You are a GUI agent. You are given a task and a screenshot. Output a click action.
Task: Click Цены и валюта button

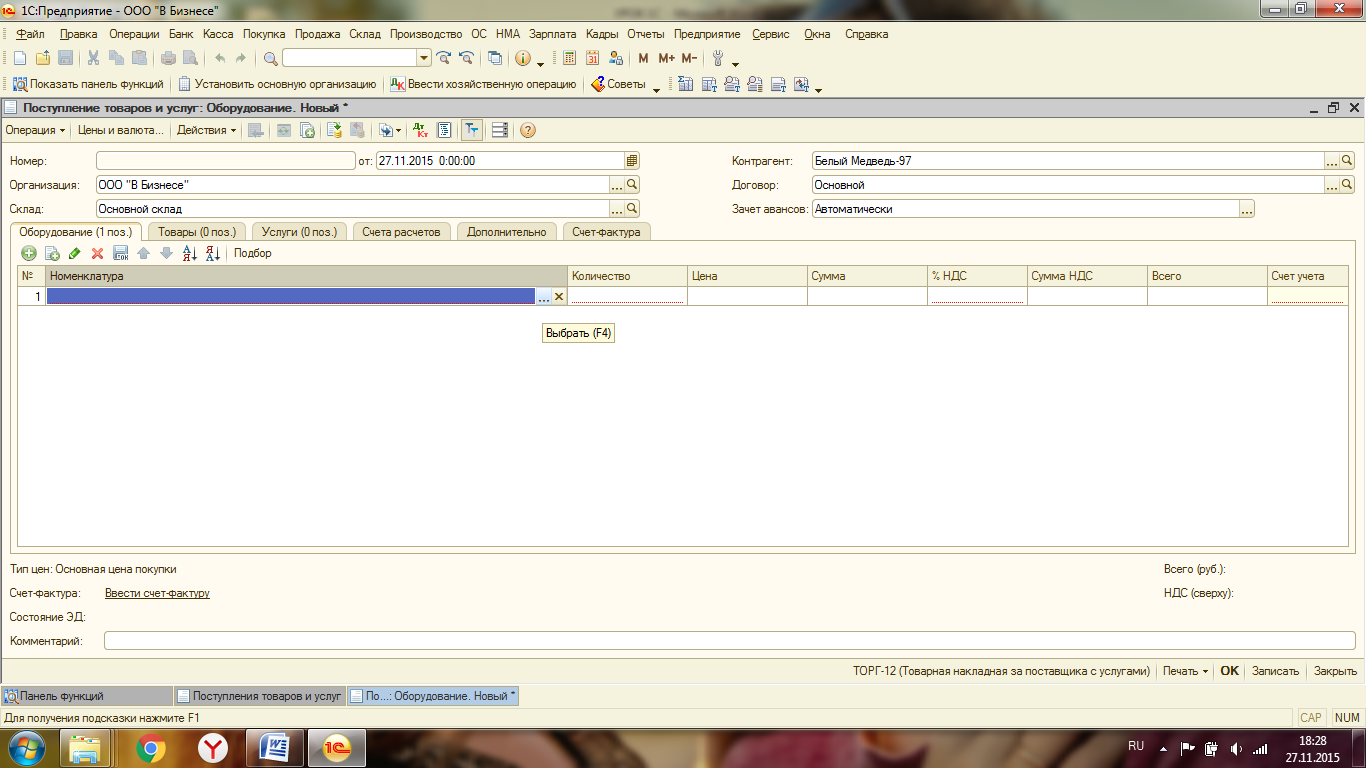pyautogui.click(x=120, y=130)
